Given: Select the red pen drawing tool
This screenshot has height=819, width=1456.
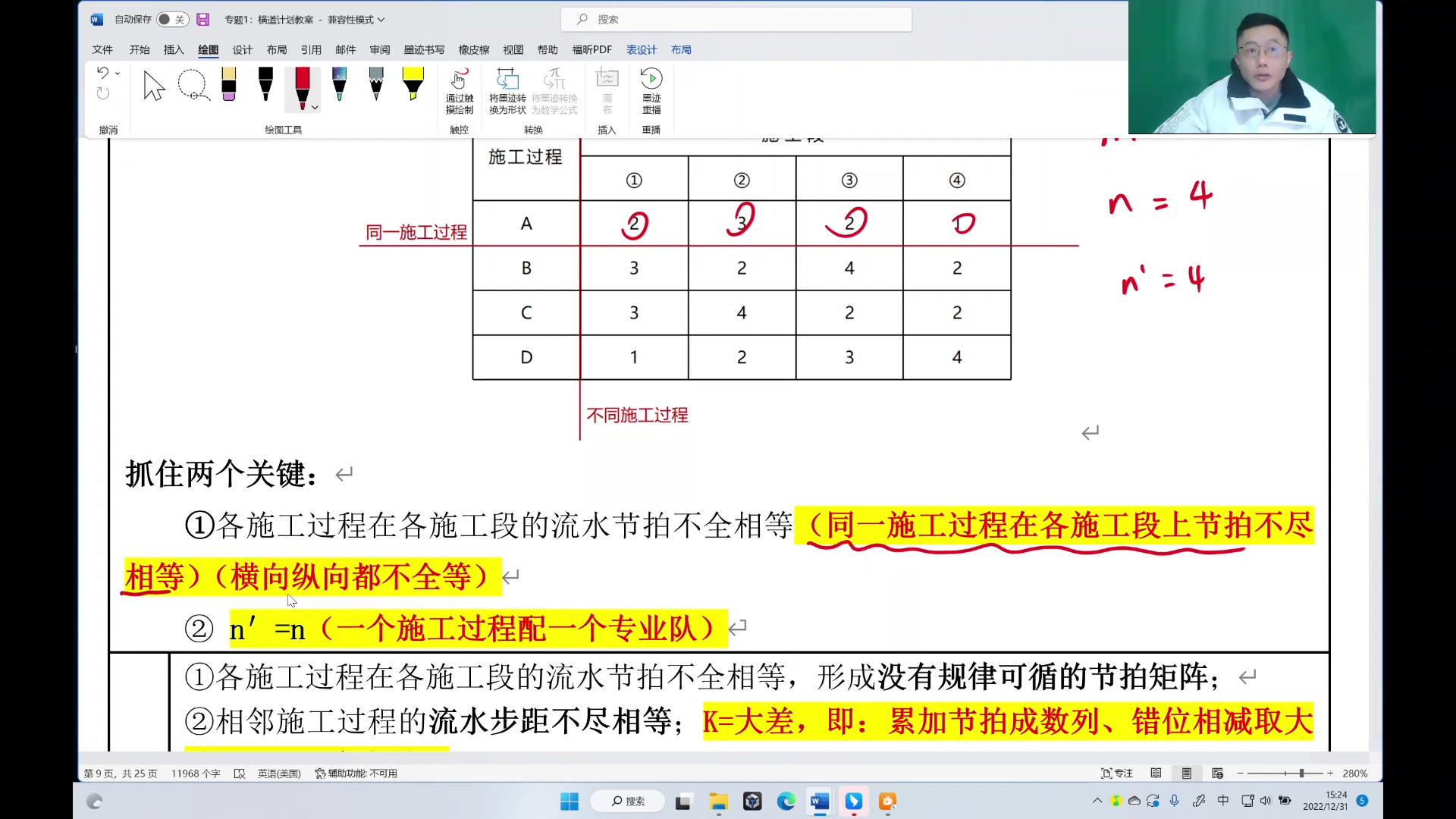Looking at the screenshot, I should (x=303, y=85).
